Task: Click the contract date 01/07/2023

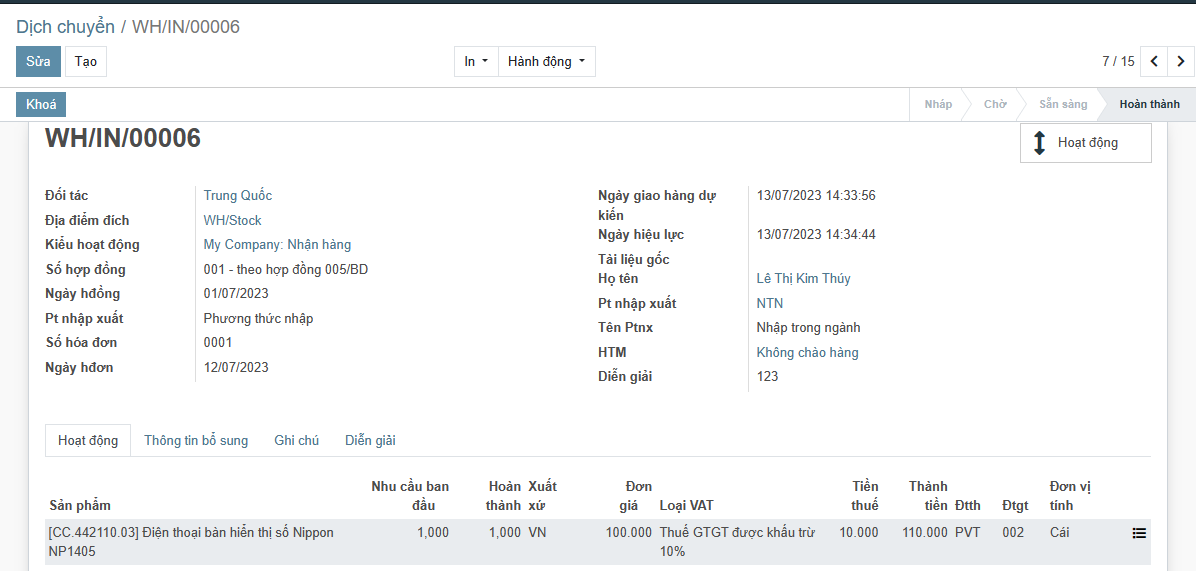Action: [236, 294]
